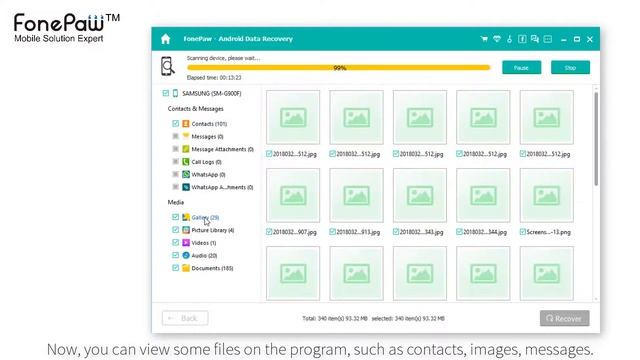Toggle the SAMSUNG device checkbox
This screenshot has width=640, height=360.
pos(165,93)
